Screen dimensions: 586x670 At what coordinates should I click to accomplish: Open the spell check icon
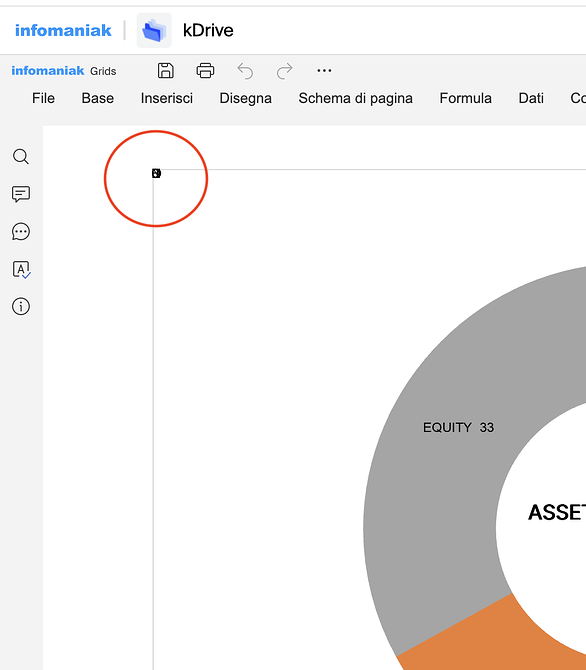click(21, 269)
